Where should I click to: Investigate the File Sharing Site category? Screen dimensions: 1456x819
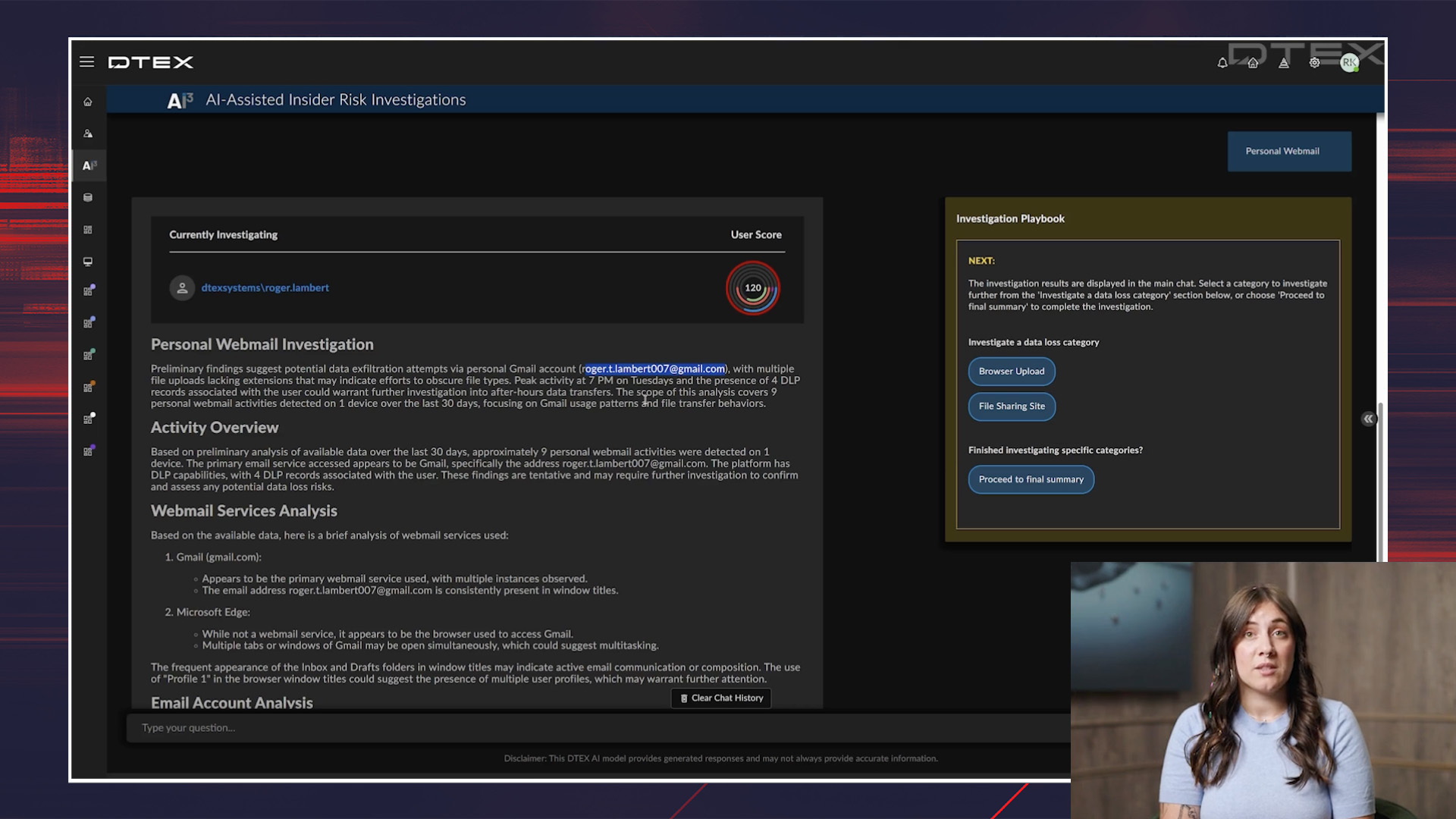click(x=1011, y=406)
